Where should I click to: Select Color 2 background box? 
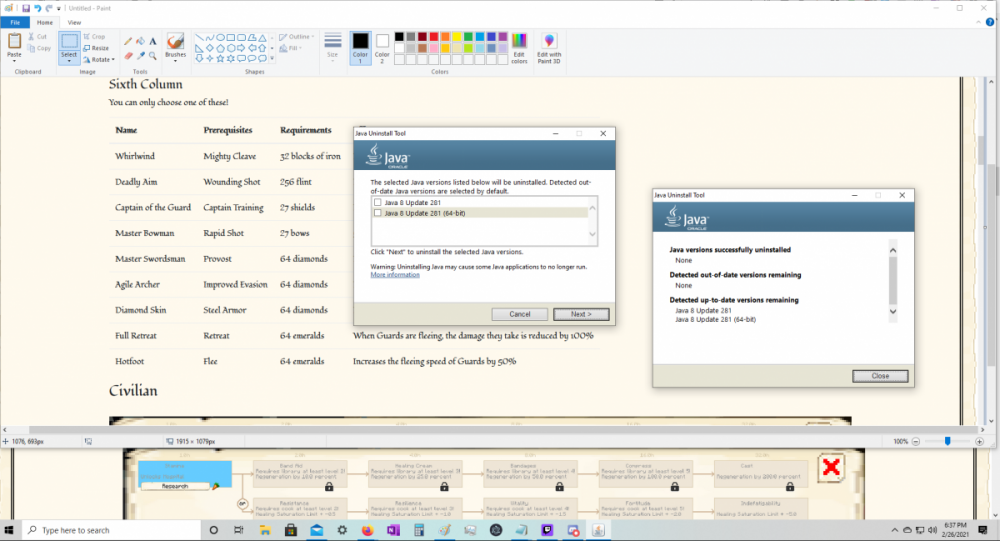click(x=382, y=46)
